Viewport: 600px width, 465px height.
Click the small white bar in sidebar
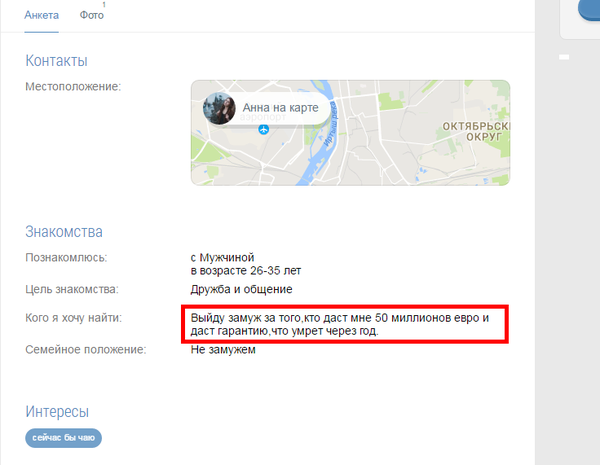click(564, 57)
